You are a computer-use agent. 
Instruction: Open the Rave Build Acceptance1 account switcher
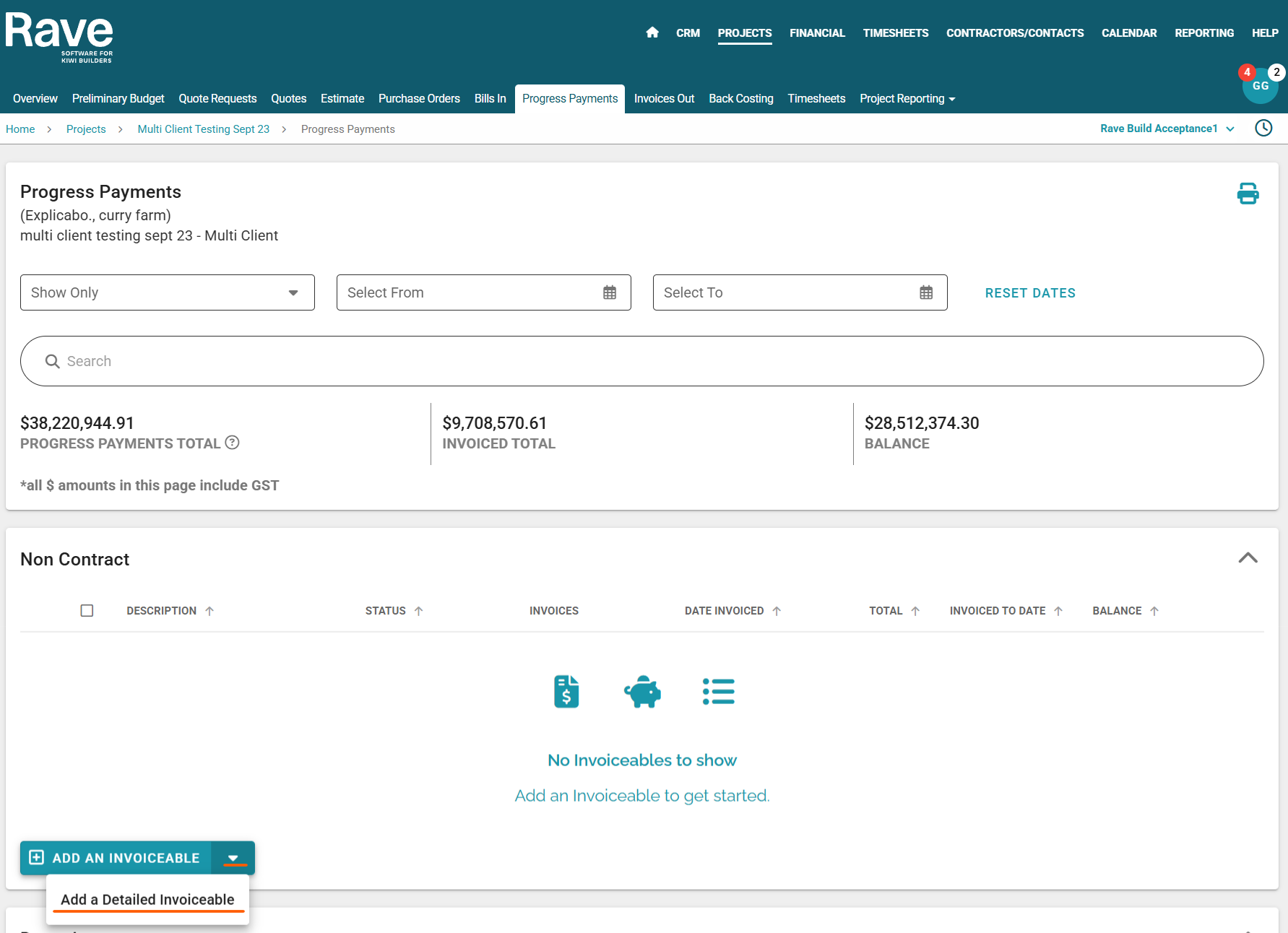coord(1167,129)
